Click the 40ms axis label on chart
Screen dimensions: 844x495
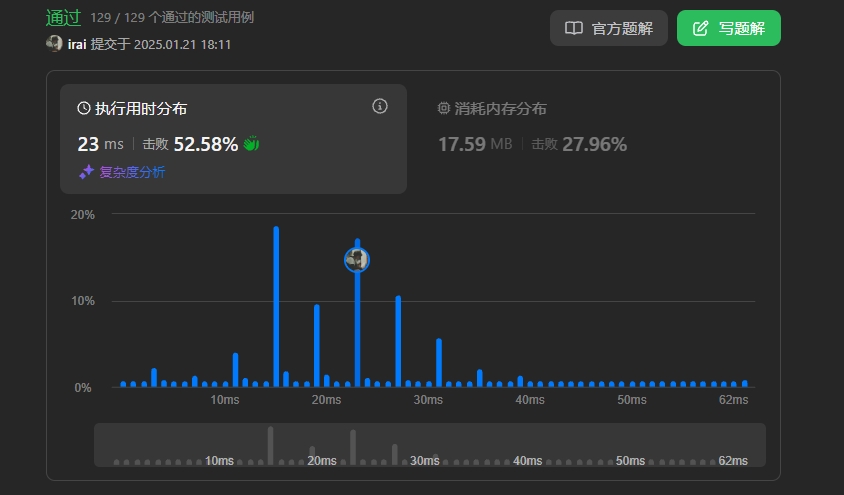click(530, 400)
